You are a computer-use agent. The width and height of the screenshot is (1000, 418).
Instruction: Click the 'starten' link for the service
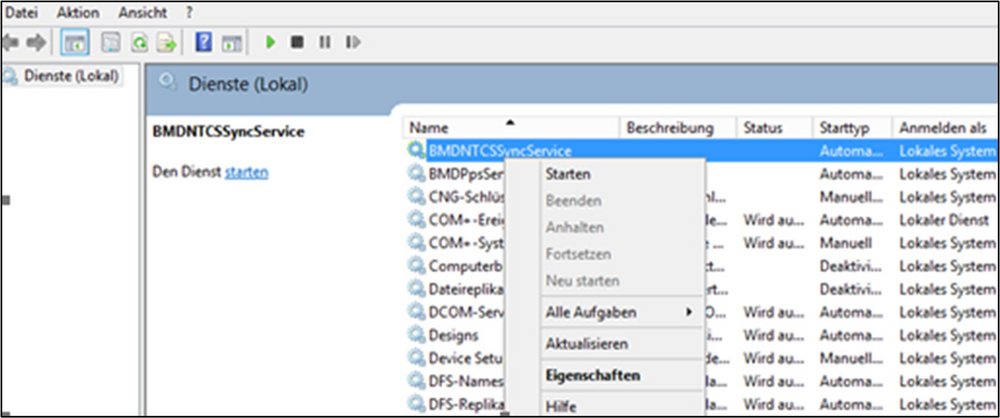246,173
